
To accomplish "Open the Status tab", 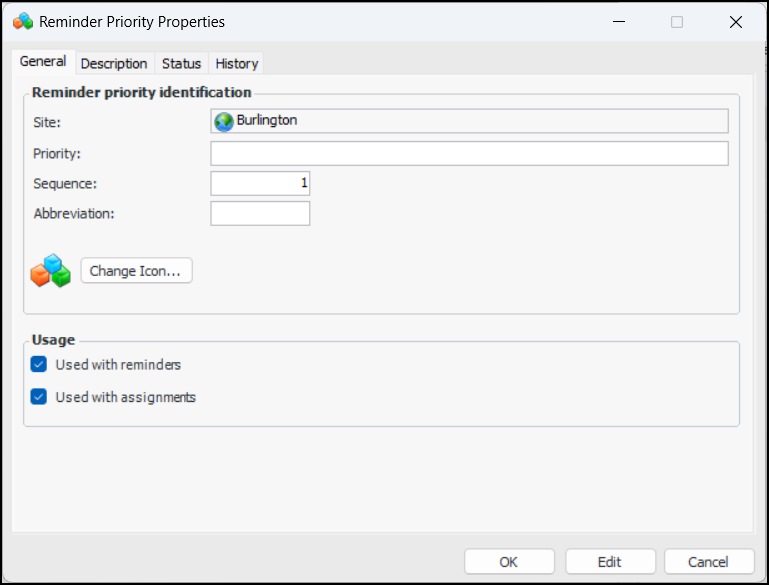I will [x=181, y=64].
